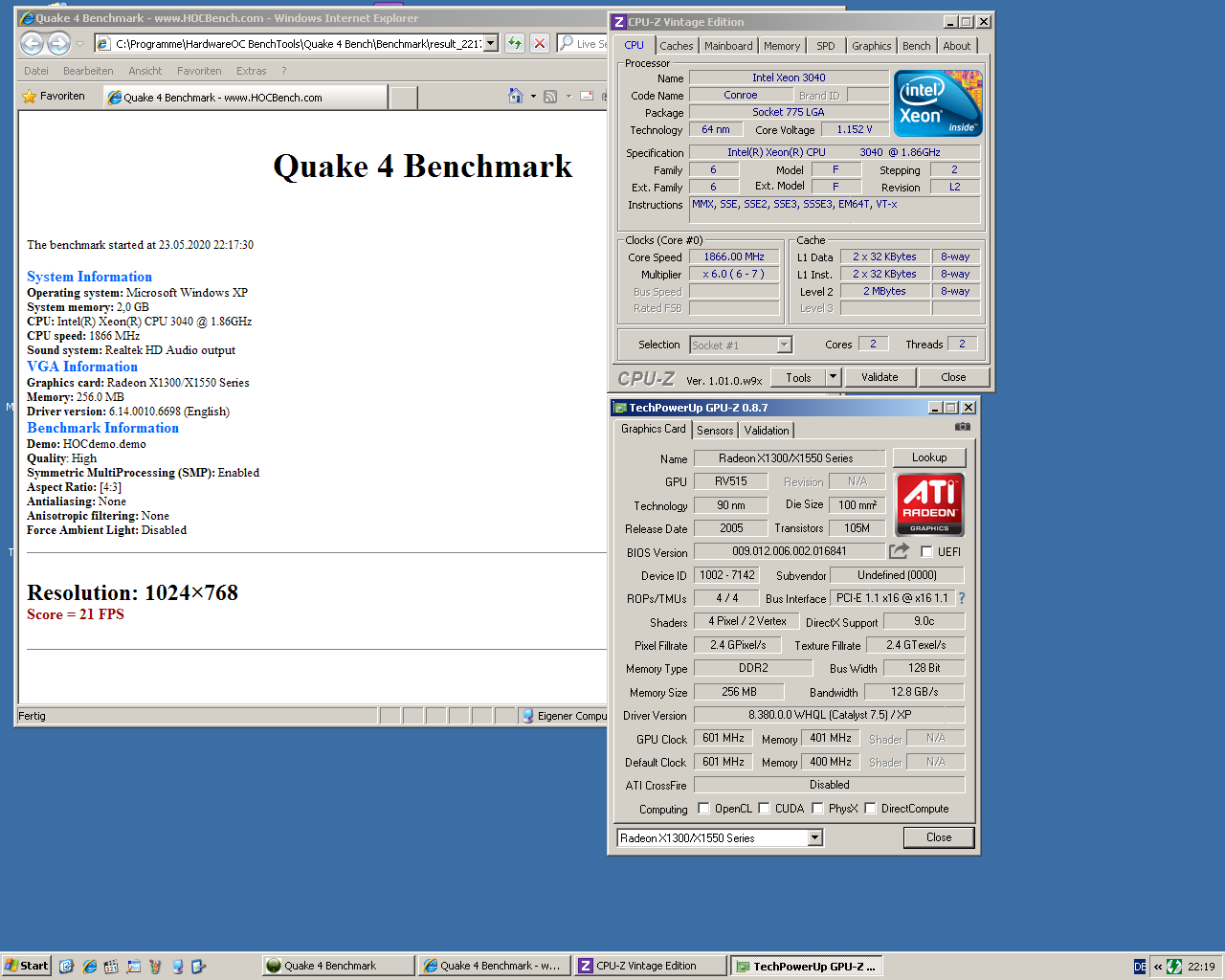
Task: Click the Quake 4 Benchmark IE tab
Action: pos(245,97)
